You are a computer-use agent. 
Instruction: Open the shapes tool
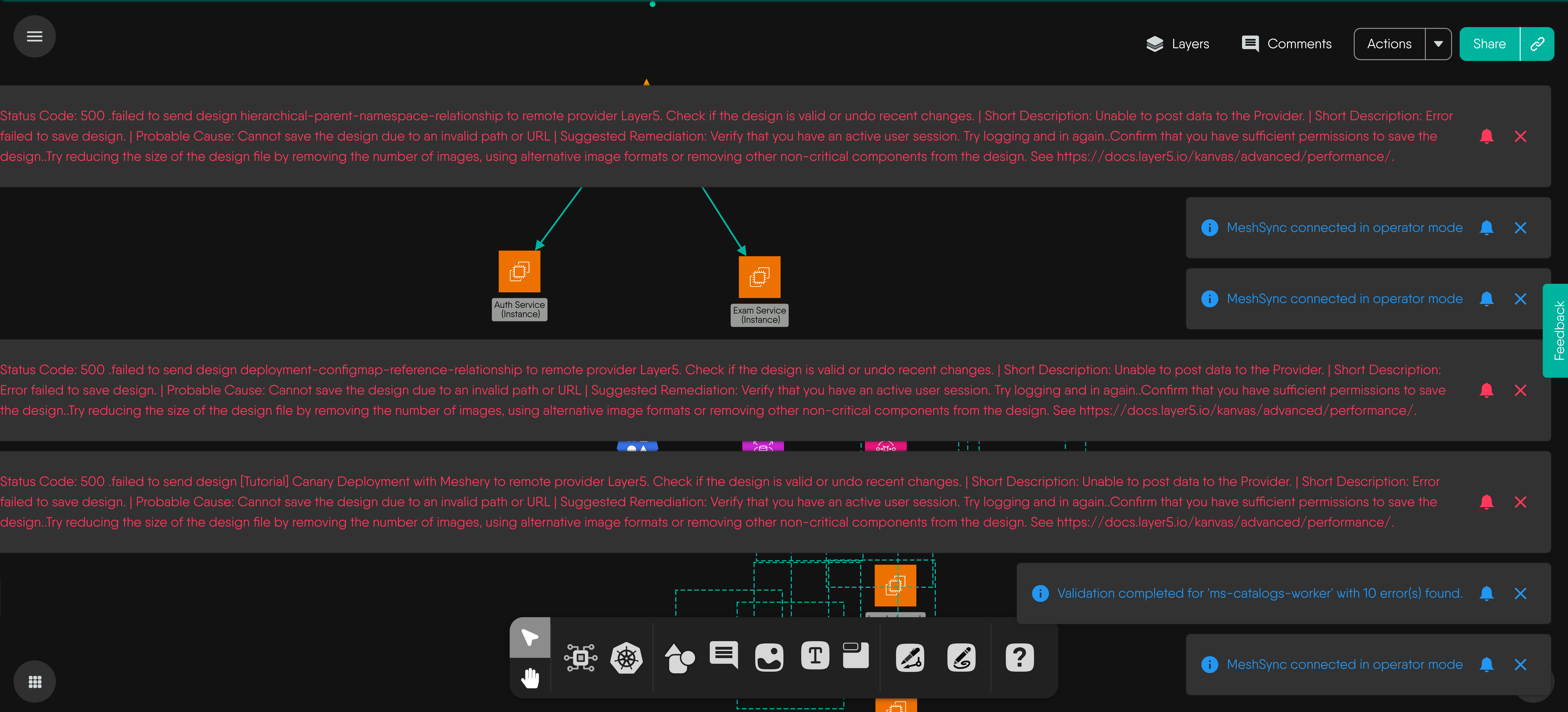(x=679, y=658)
